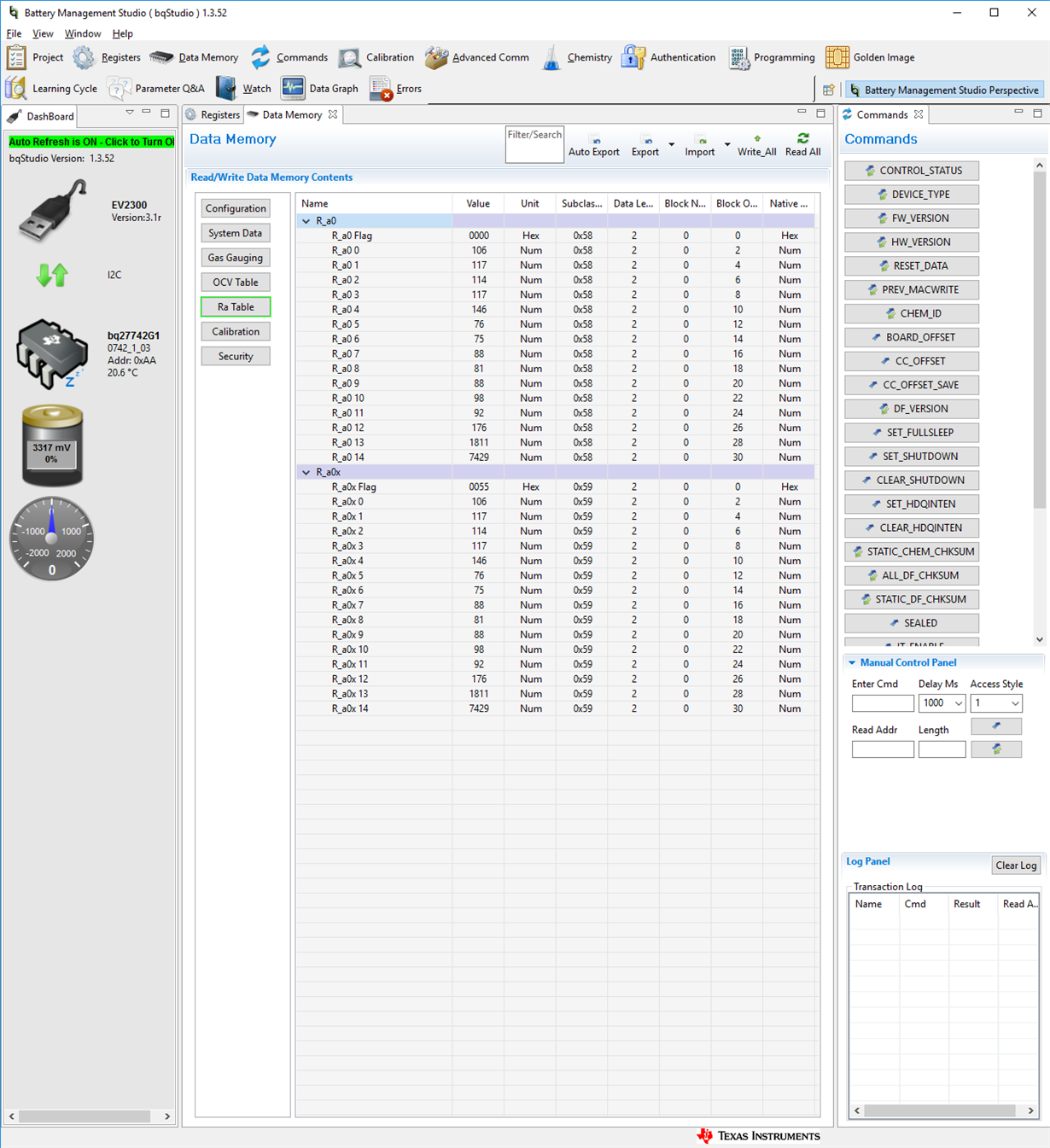
Task: Click the Auto Export icon
Action: tap(594, 140)
